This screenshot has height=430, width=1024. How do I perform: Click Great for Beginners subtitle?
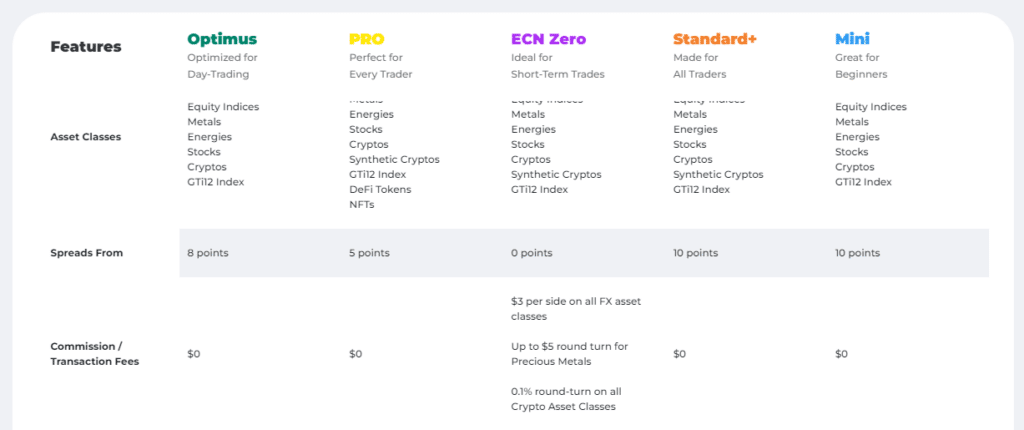(x=861, y=66)
